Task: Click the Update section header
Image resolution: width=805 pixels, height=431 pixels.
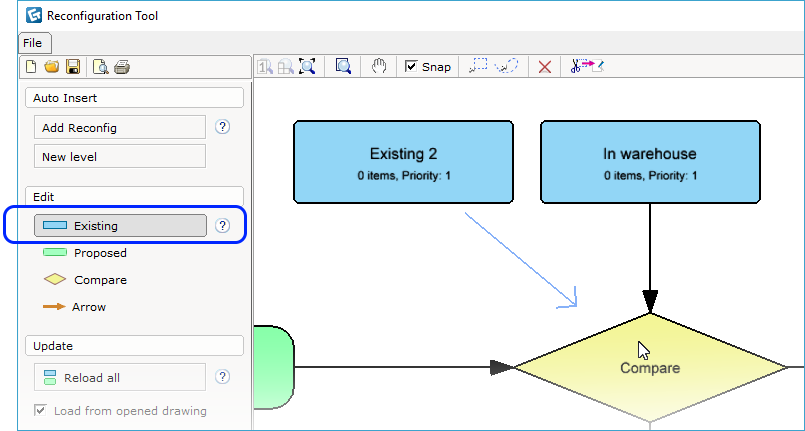Action: point(134,345)
